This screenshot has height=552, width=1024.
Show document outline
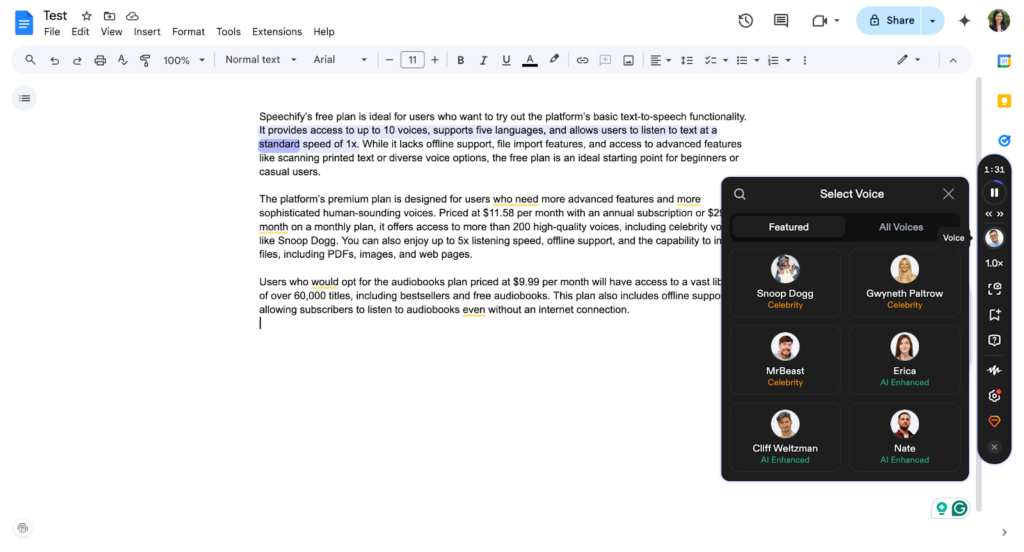click(x=24, y=99)
